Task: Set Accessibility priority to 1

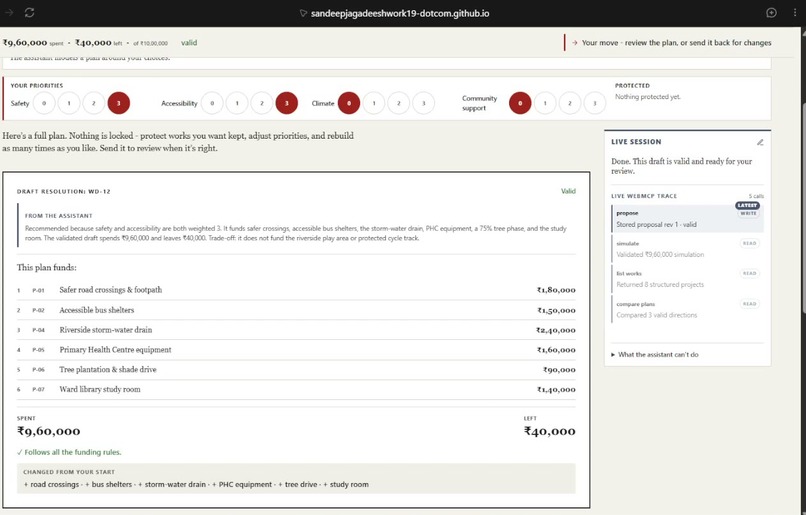Action: [237, 103]
